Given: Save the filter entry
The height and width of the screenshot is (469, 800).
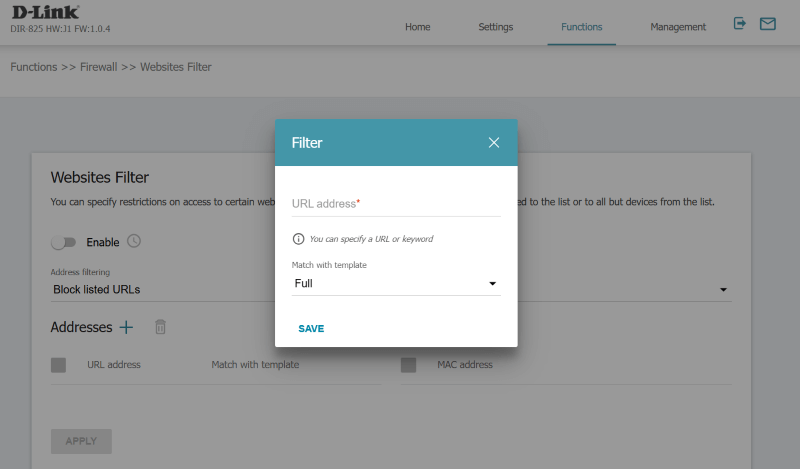Looking at the screenshot, I should point(311,329).
